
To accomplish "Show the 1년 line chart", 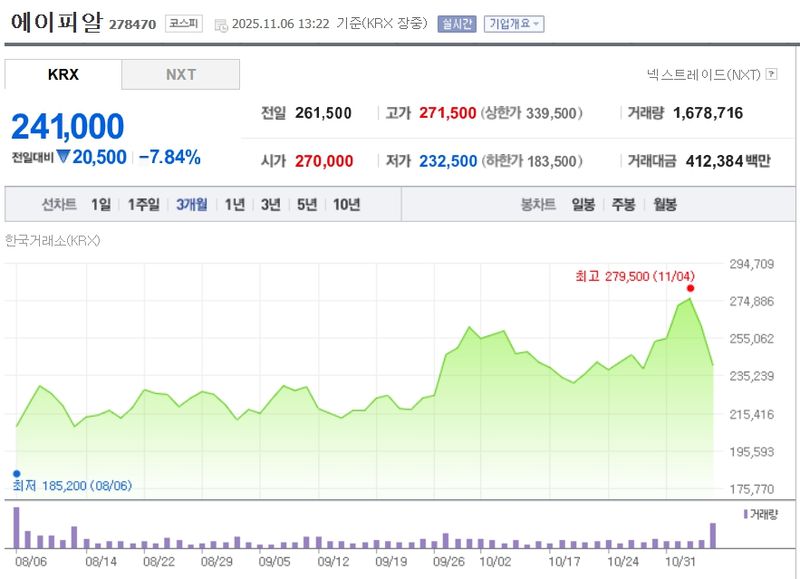I will tap(235, 204).
